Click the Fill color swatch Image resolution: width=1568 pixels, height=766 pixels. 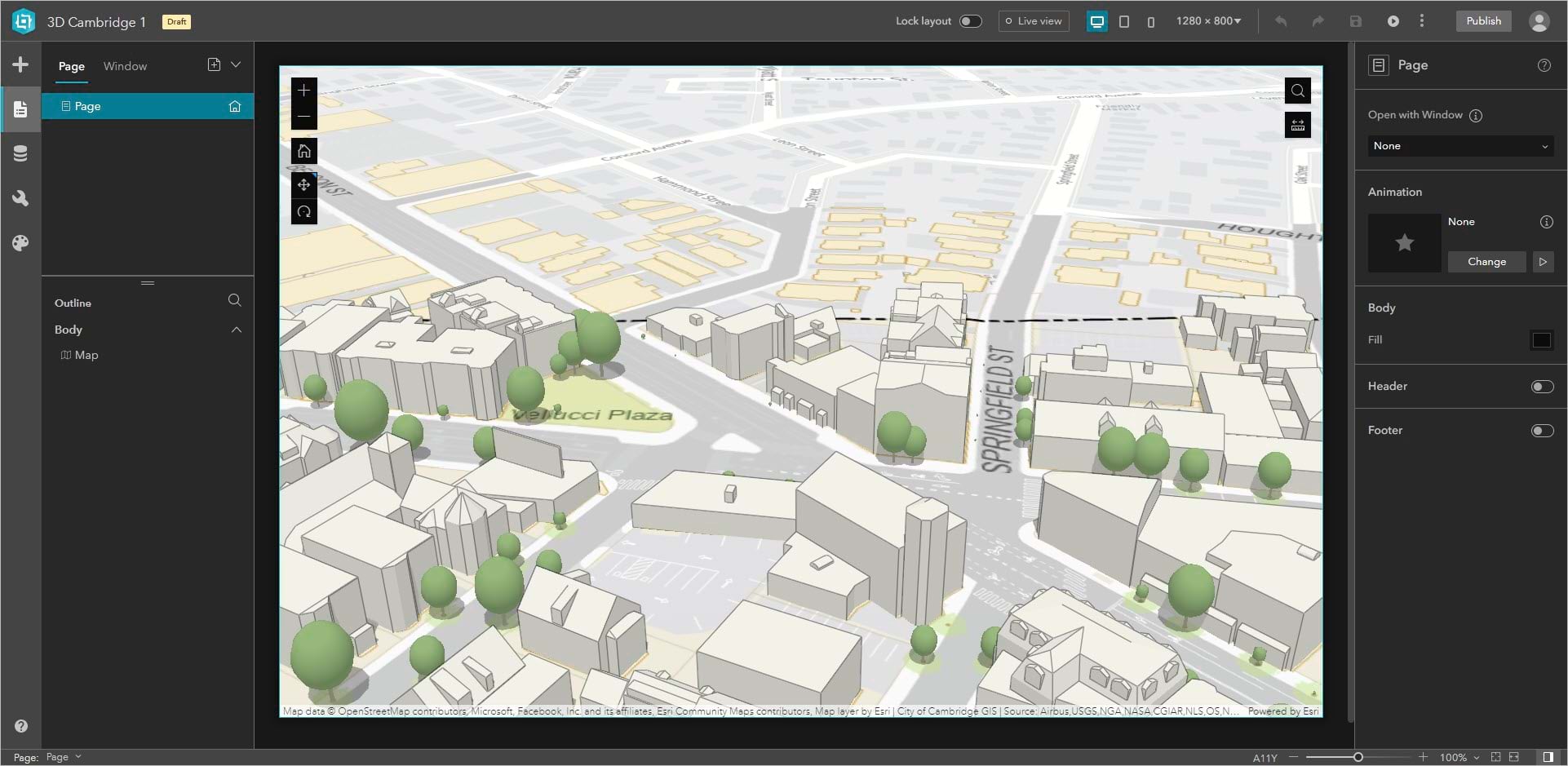[1542, 340]
